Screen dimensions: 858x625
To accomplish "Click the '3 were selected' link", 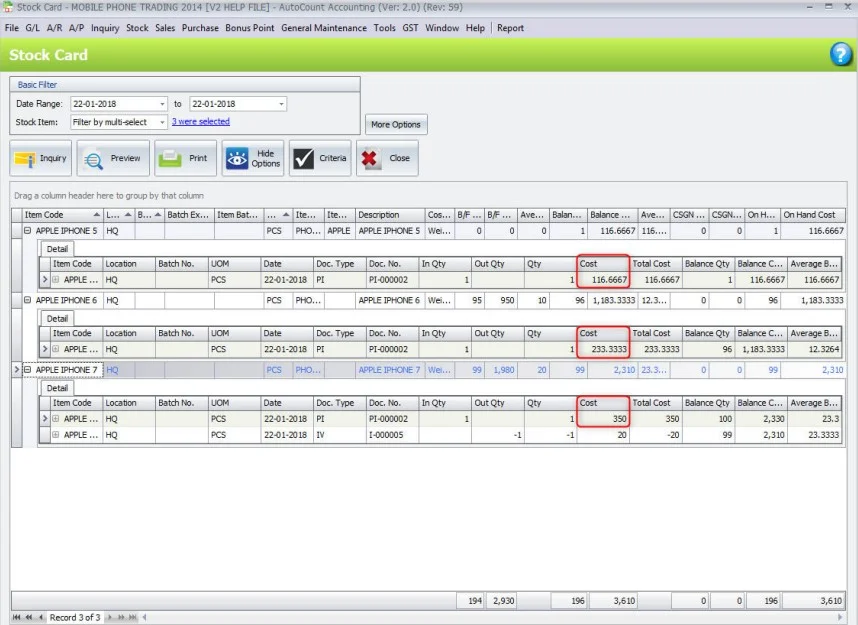I will (200, 122).
